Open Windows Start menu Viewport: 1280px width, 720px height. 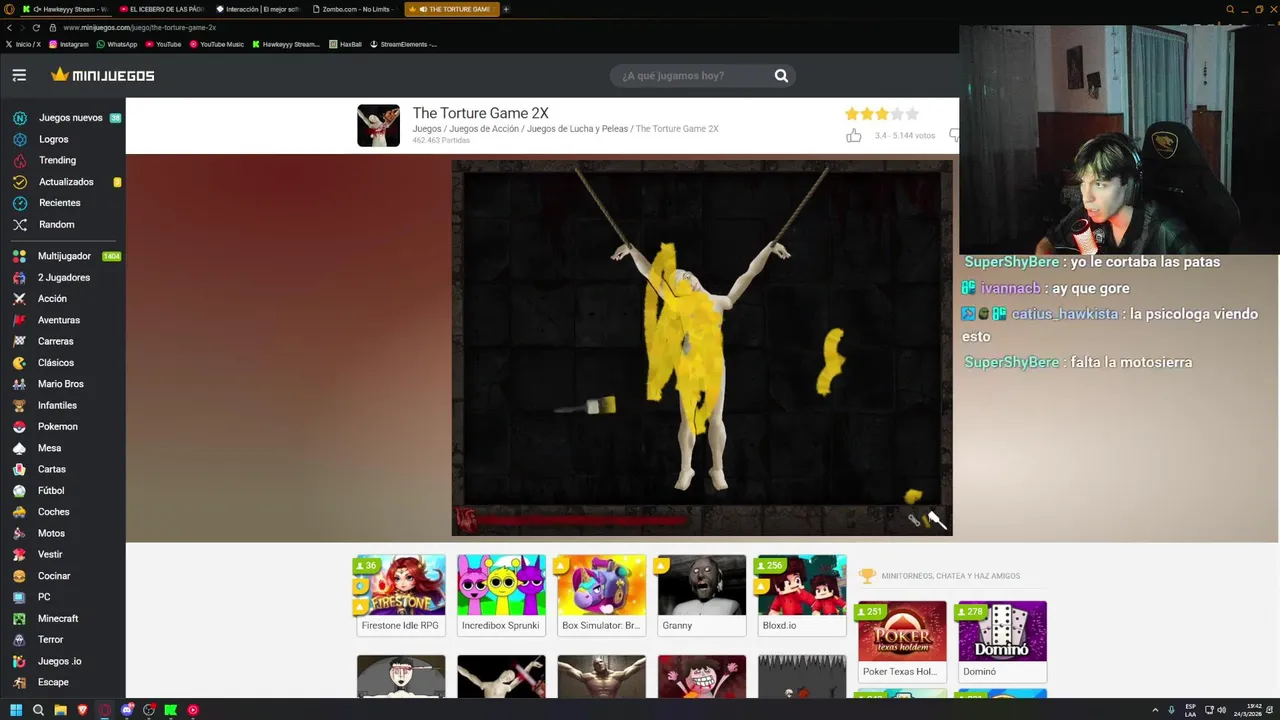click(x=16, y=710)
